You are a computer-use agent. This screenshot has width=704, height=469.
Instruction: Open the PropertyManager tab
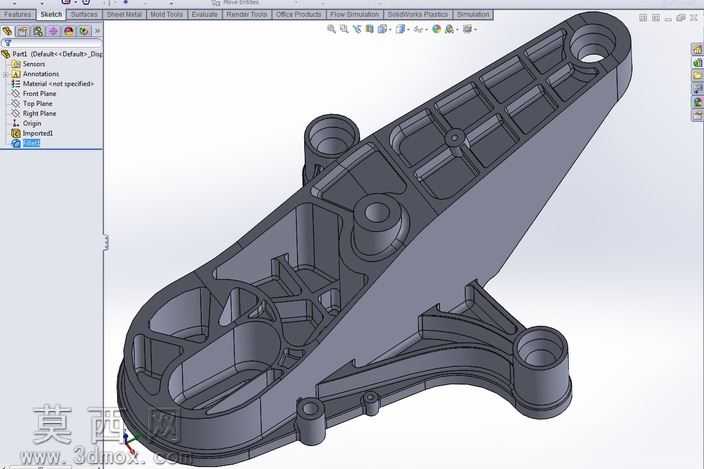pyautogui.click(x=22, y=31)
